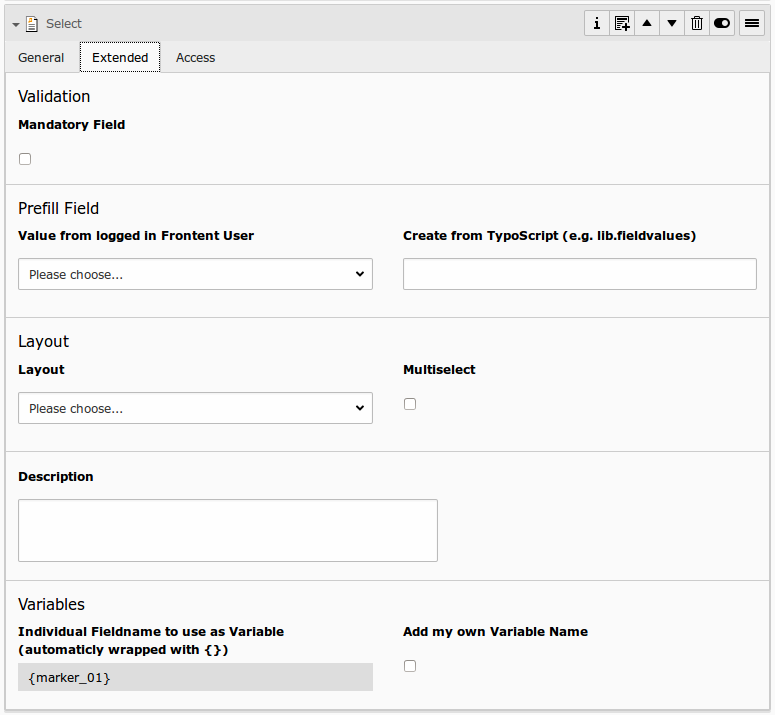Open Value from logged in Frontent User dropdown
The height and width of the screenshot is (715, 775).
pyautogui.click(x=195, y=274)
